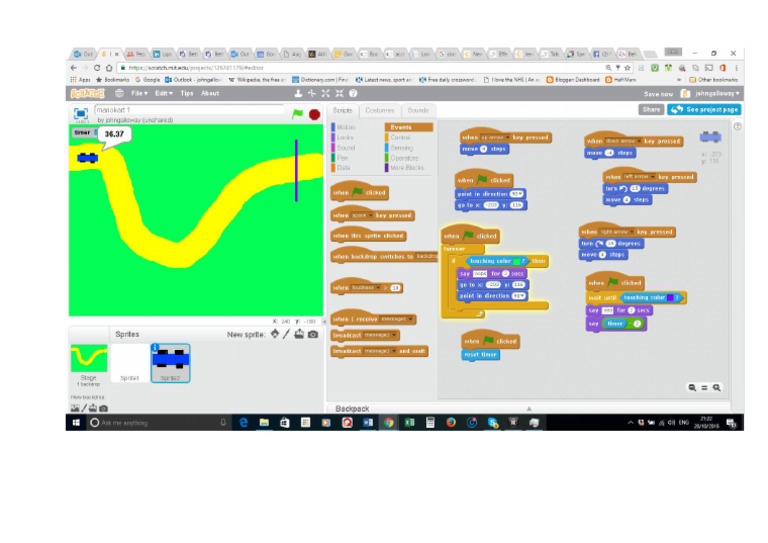Choose new sprite from library icon
This screenshot has height=543, width=768.
coord(275,334)
